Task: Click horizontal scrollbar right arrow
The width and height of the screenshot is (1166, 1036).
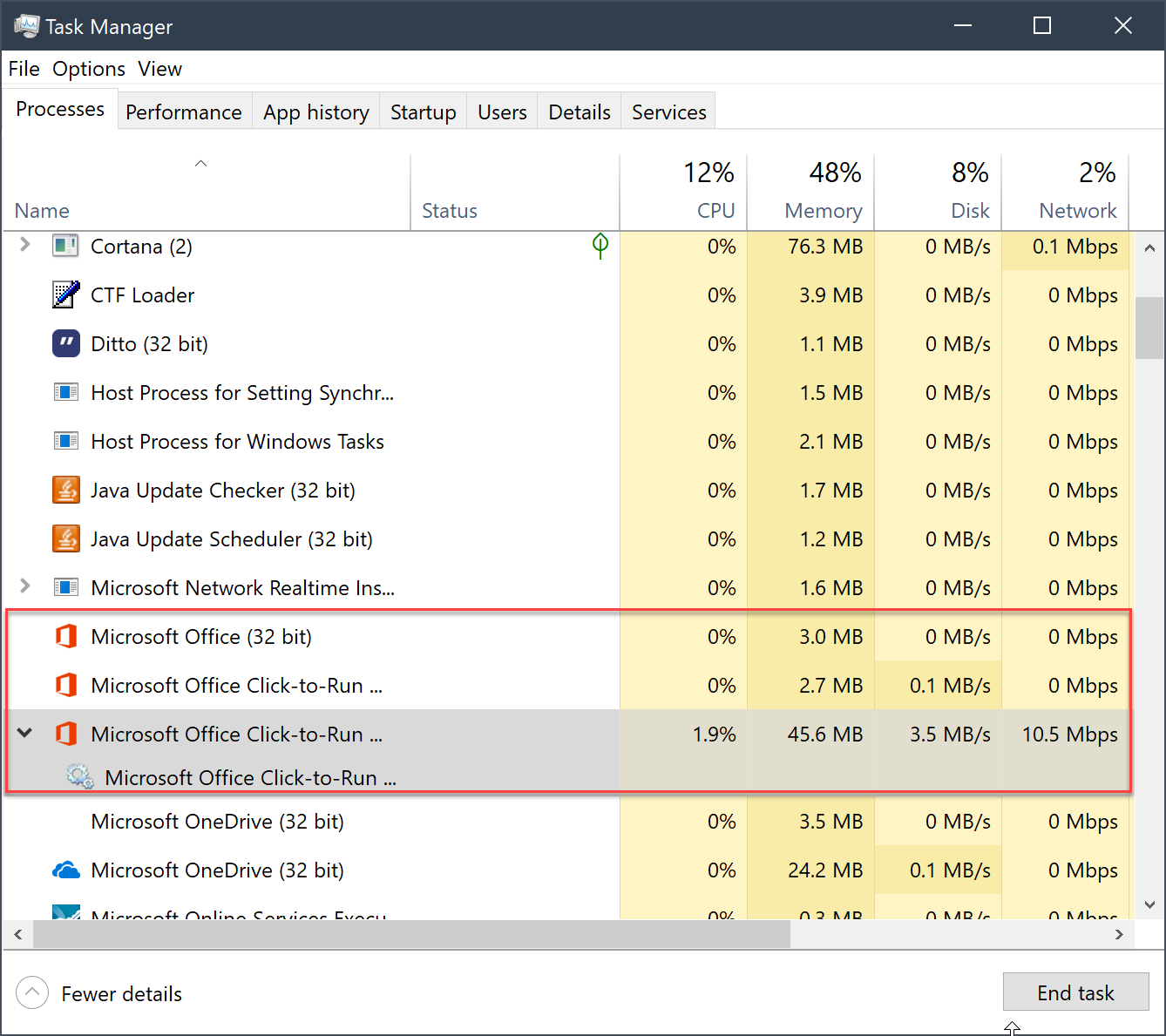Action: point(1120,934)
